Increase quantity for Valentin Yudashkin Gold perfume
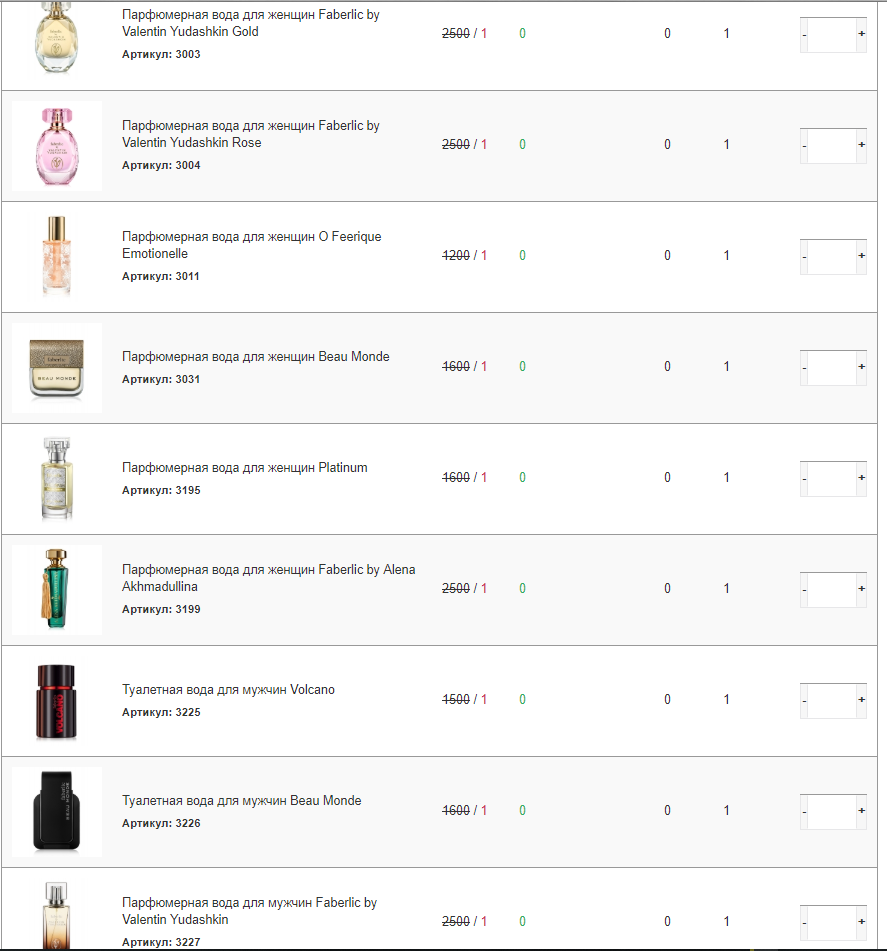The width and height of the screenshot is (887, 951). [861, 34]
